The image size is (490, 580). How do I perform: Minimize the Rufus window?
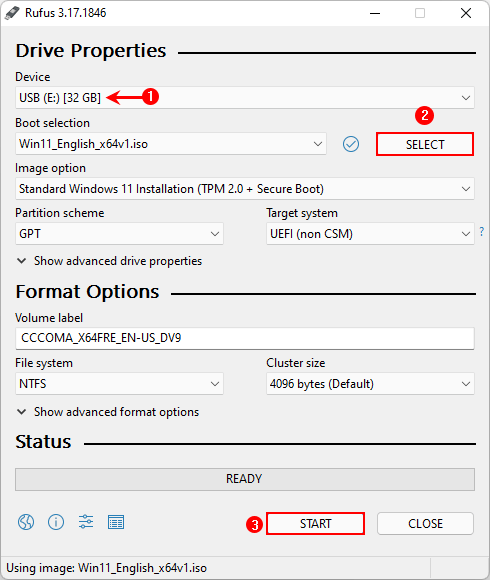[375, 13]
